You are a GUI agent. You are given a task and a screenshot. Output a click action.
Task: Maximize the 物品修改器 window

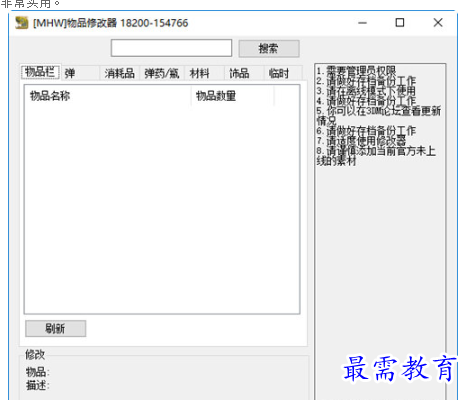click(400, 23)
